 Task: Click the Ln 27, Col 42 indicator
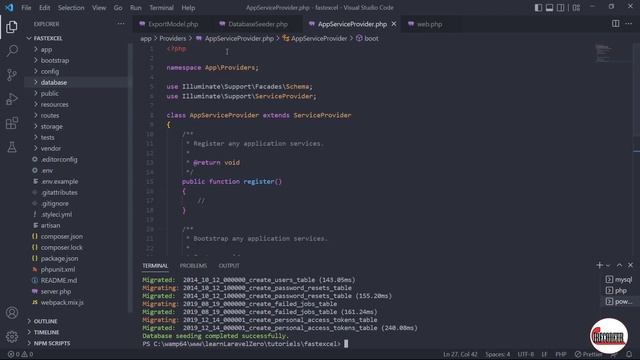tap(460, 354)
